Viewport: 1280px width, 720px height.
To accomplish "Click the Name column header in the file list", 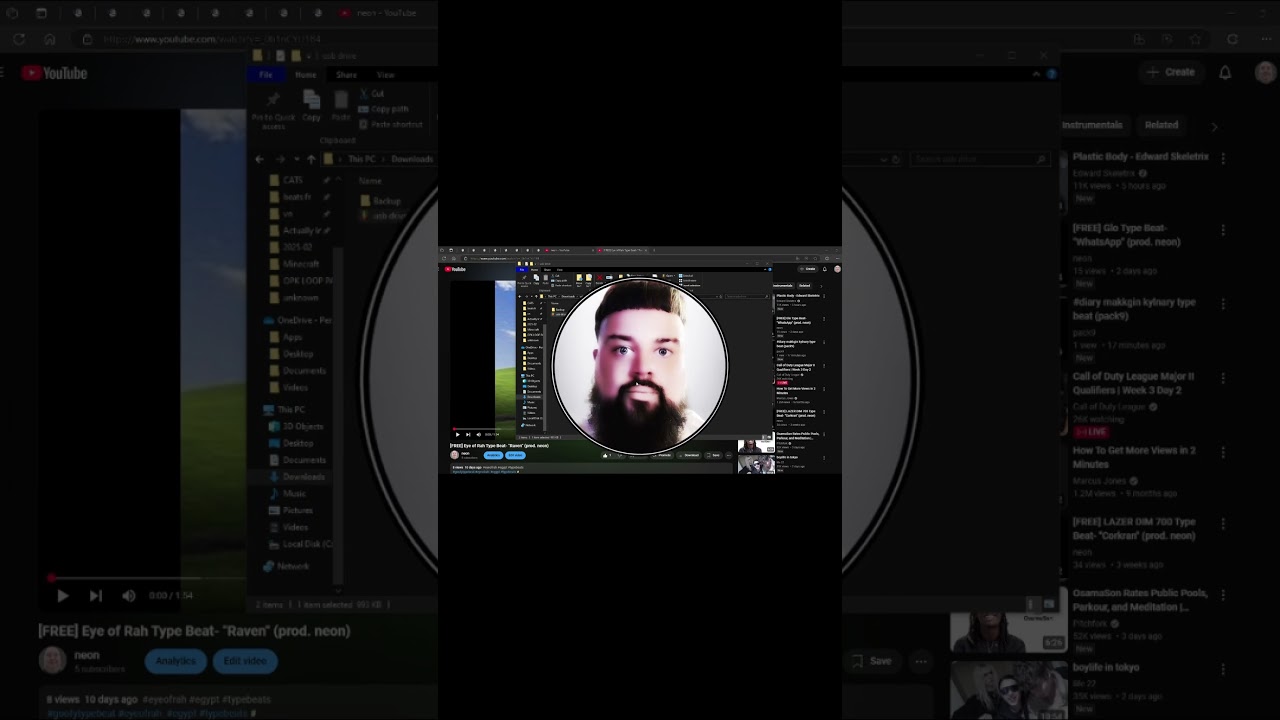I will (370, 181).
